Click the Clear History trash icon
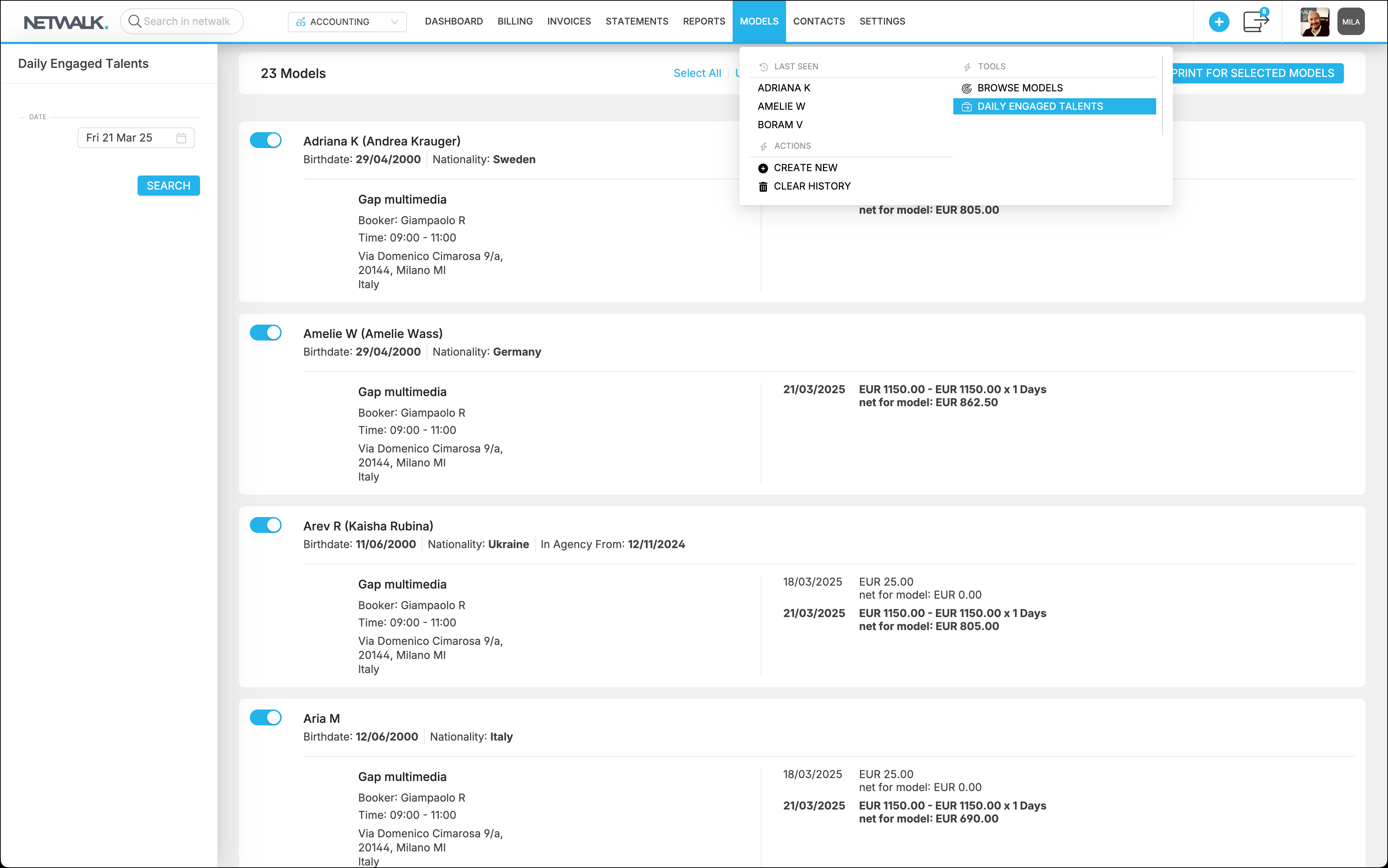This screenshot has width=1388, height=868. pyautogui.click(x=763, y=187)
